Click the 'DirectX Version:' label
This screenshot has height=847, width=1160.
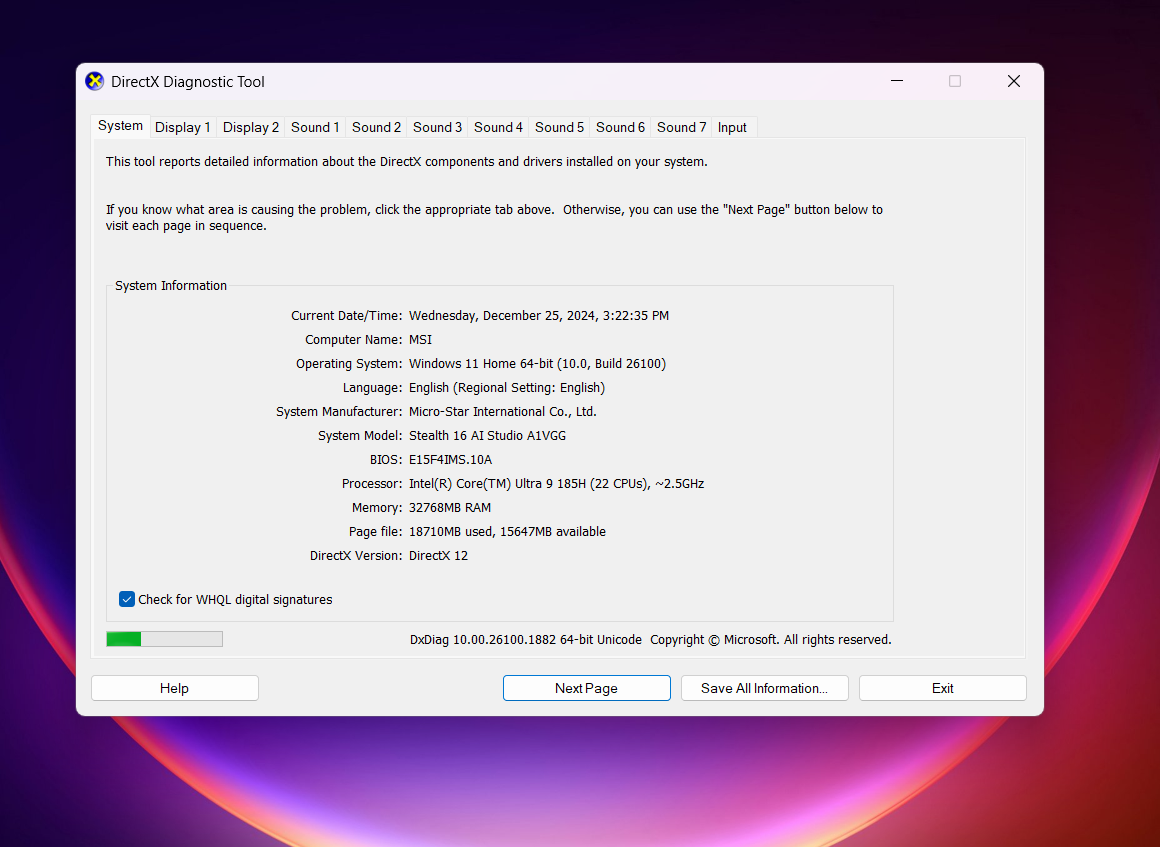click(356, 556)
